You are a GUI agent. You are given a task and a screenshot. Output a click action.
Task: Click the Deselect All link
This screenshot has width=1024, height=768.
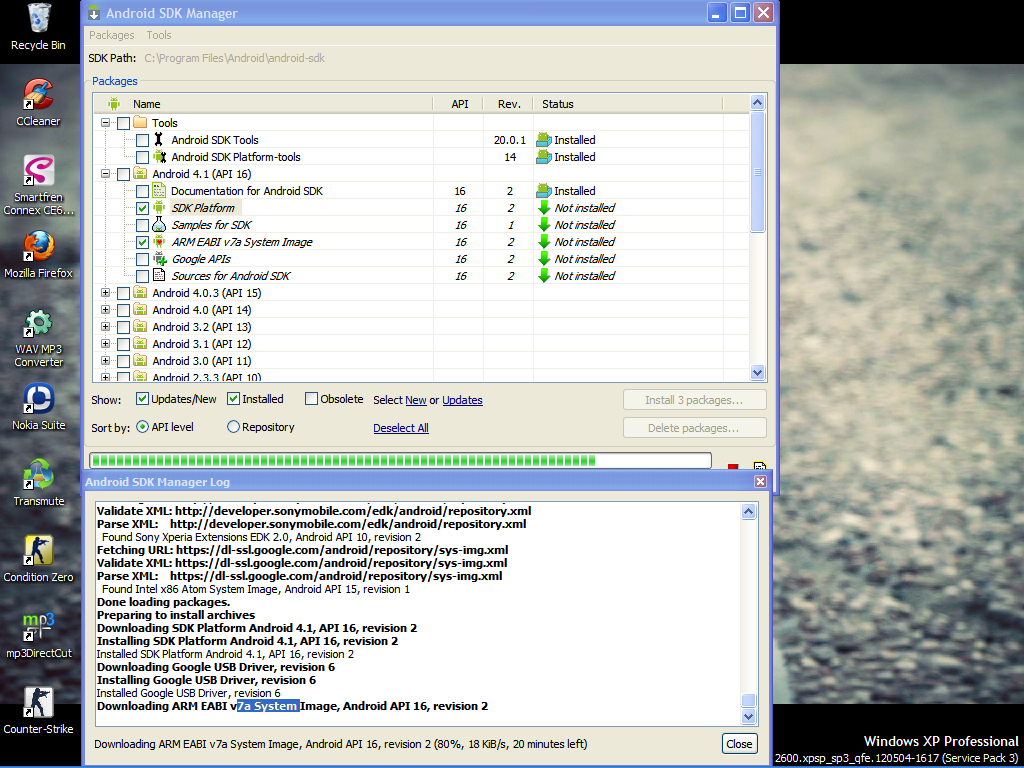tap(401, 428)
